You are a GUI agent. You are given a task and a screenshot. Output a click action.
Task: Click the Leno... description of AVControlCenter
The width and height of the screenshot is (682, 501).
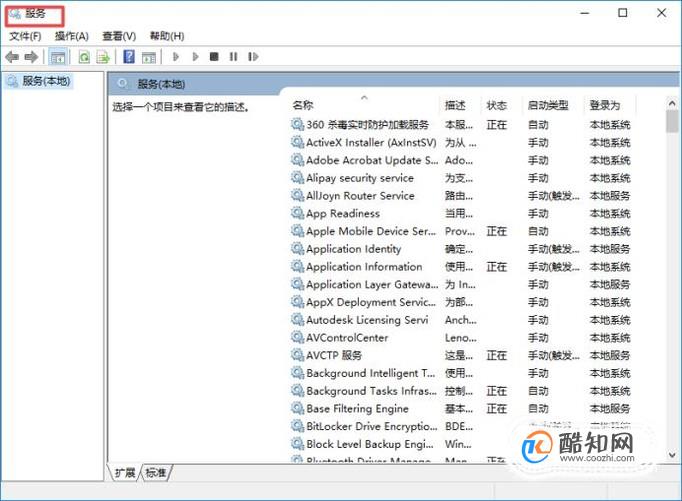pos(461,338)
